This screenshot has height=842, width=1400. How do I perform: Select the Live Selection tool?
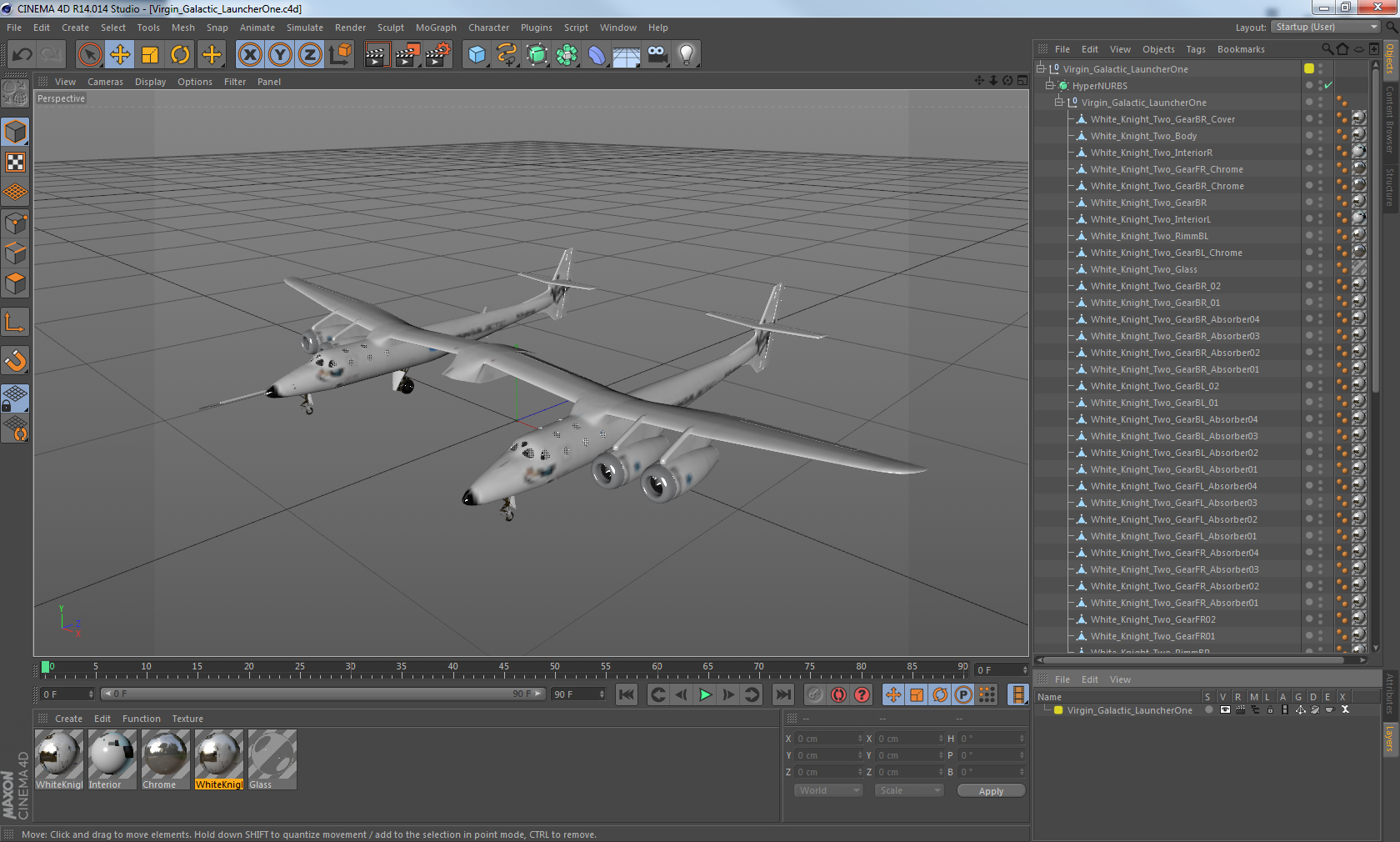[x=90, y=55]
